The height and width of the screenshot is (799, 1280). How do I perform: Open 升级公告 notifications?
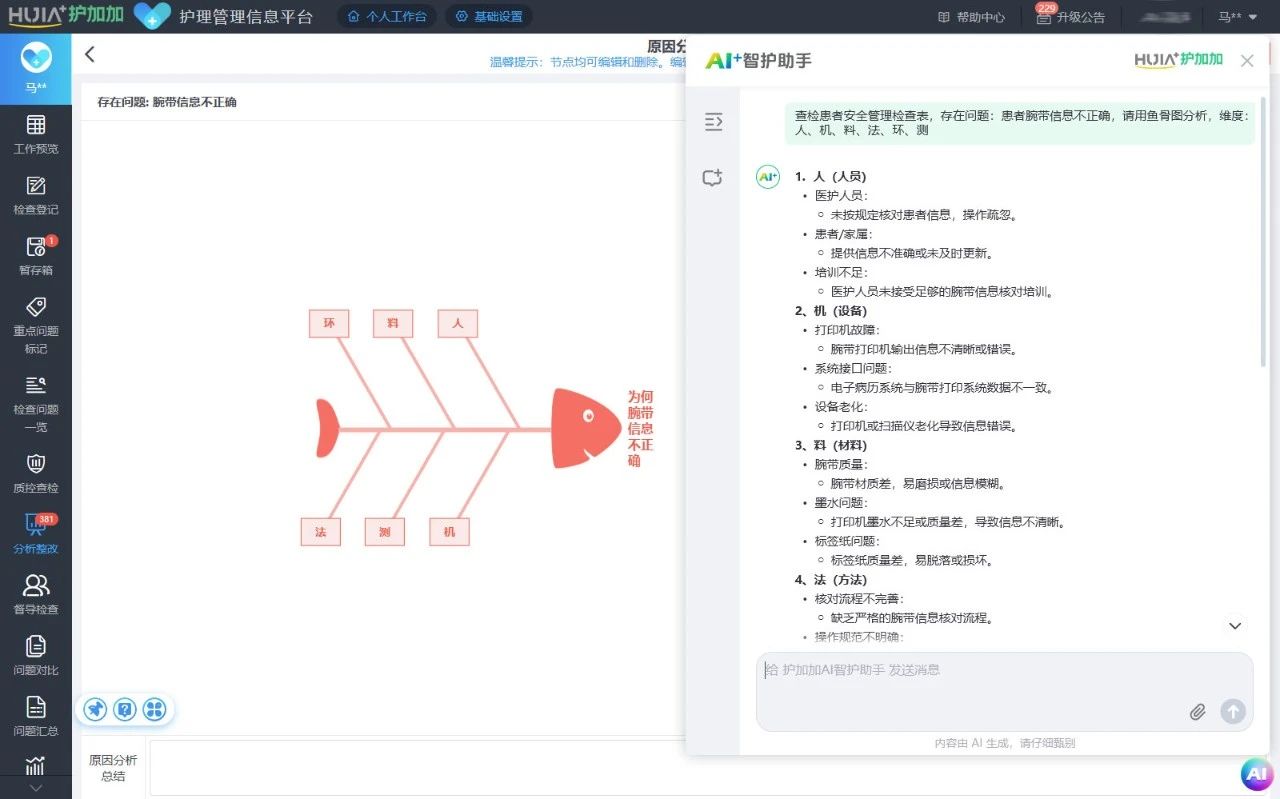point(1070,17)
